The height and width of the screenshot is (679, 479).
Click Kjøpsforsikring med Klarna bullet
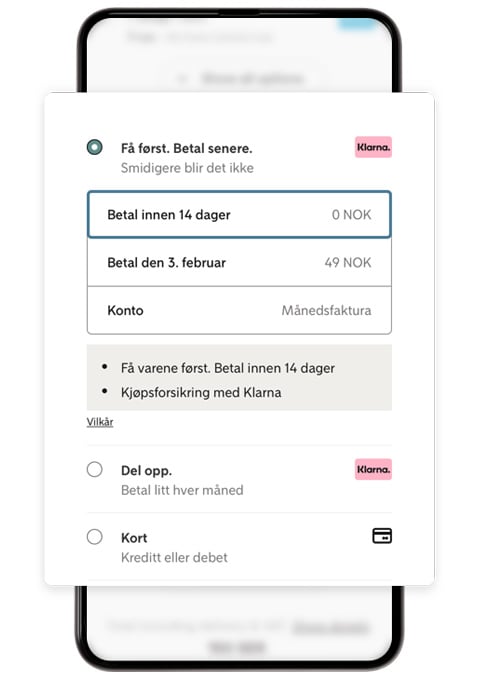pyautogui.click(x=201, y=393)
